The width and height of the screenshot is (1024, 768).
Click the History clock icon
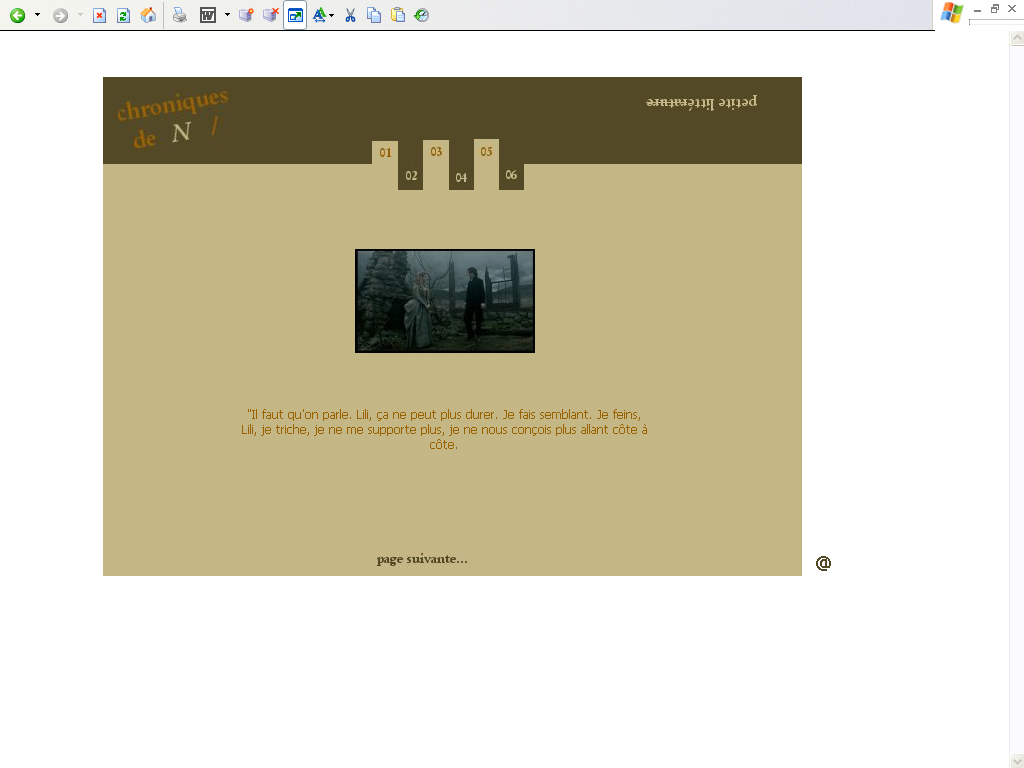422,15
